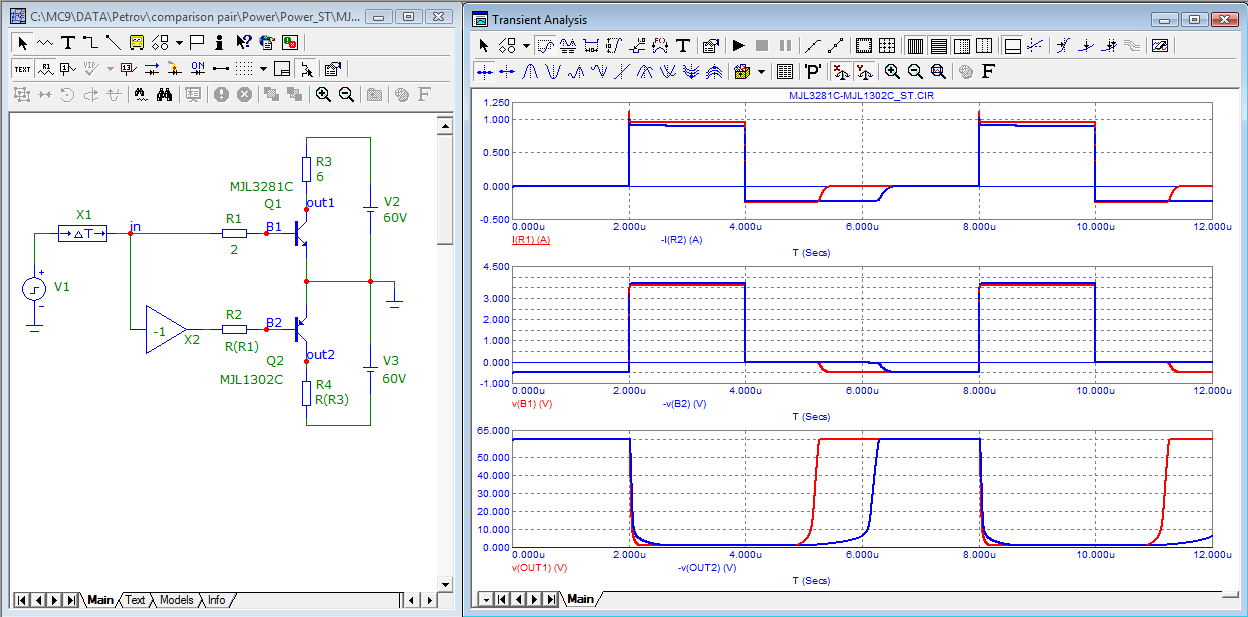
Task: Toggle the Scale mode curve icon
Action: click(545, 46)
